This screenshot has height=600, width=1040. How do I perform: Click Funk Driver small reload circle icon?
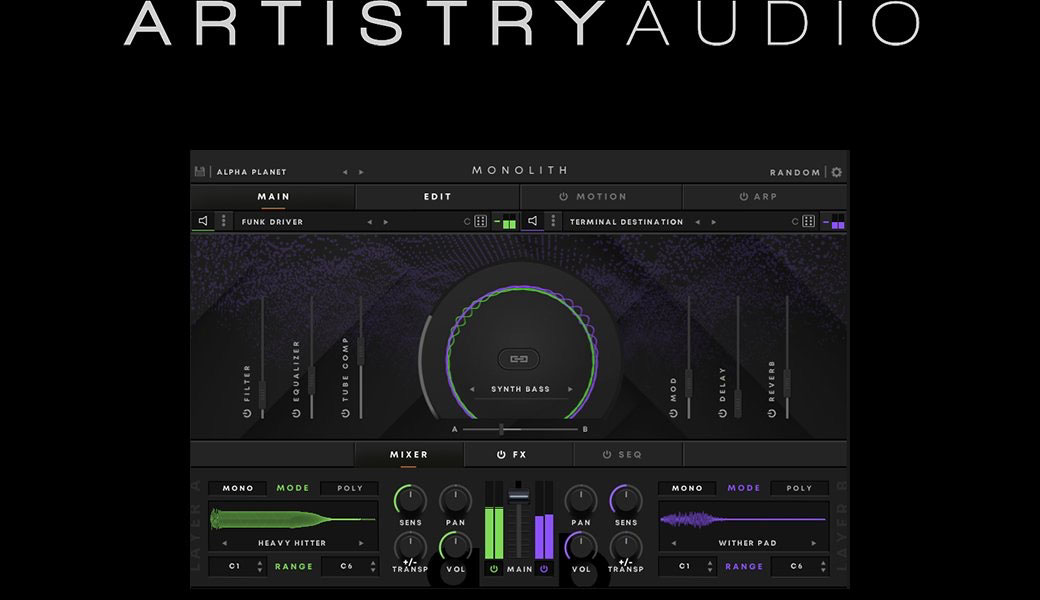pyautogui.click(x=467, y=222)
